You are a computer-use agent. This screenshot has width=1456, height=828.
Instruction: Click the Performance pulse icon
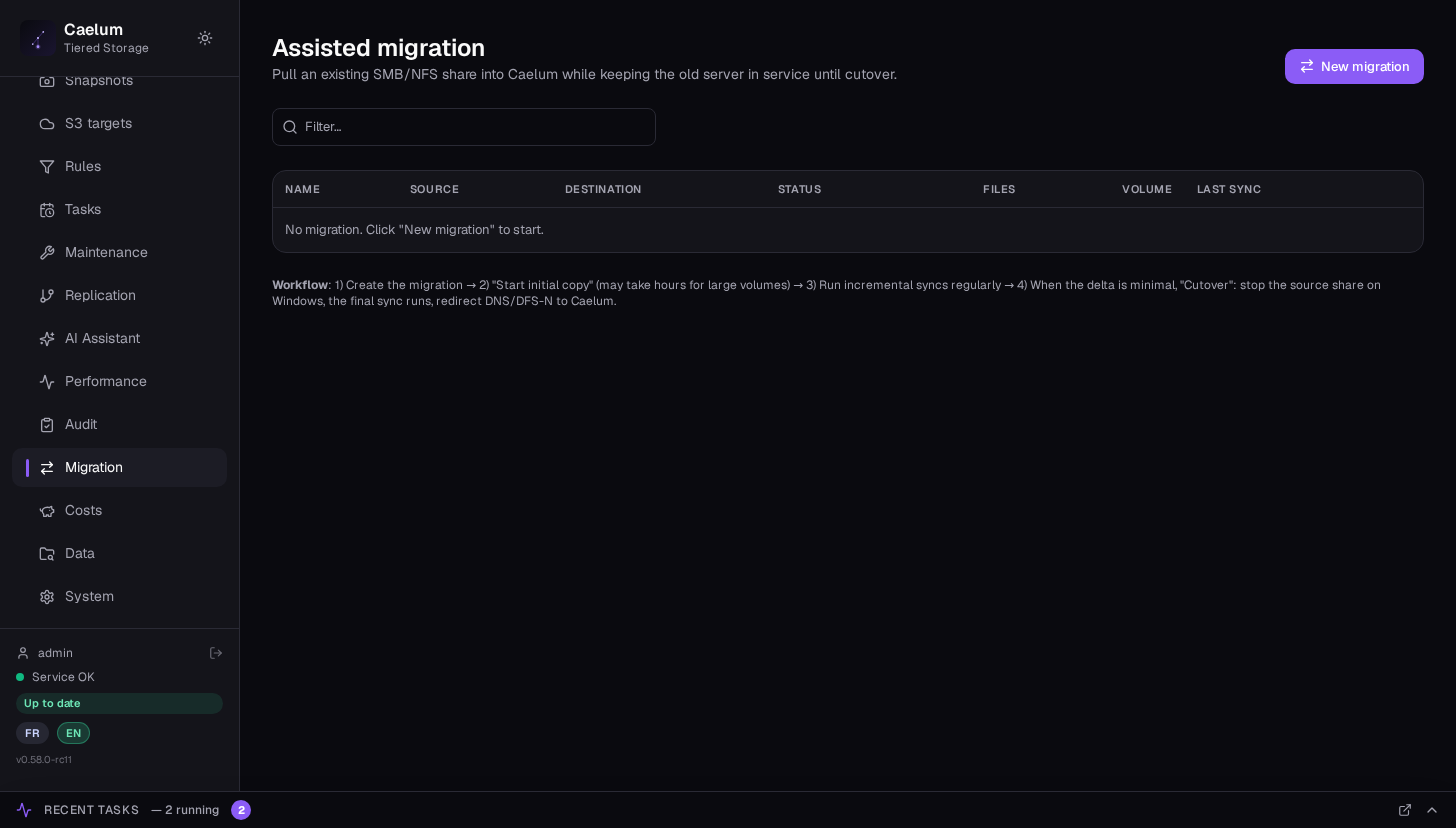[47, 382]
